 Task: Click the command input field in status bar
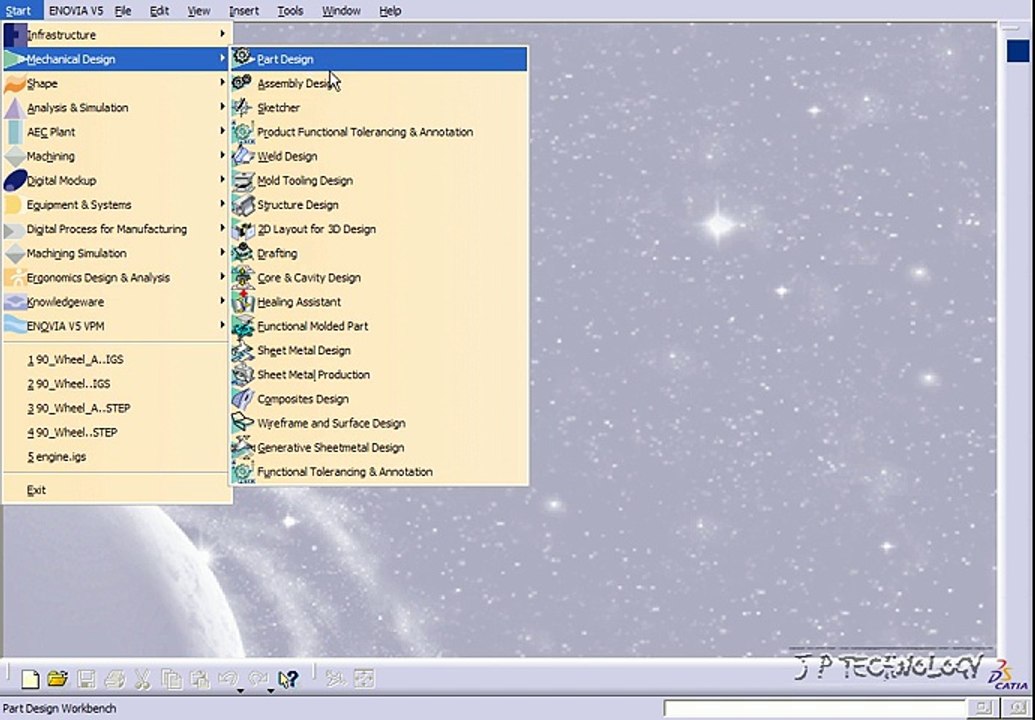click(814, 708)
